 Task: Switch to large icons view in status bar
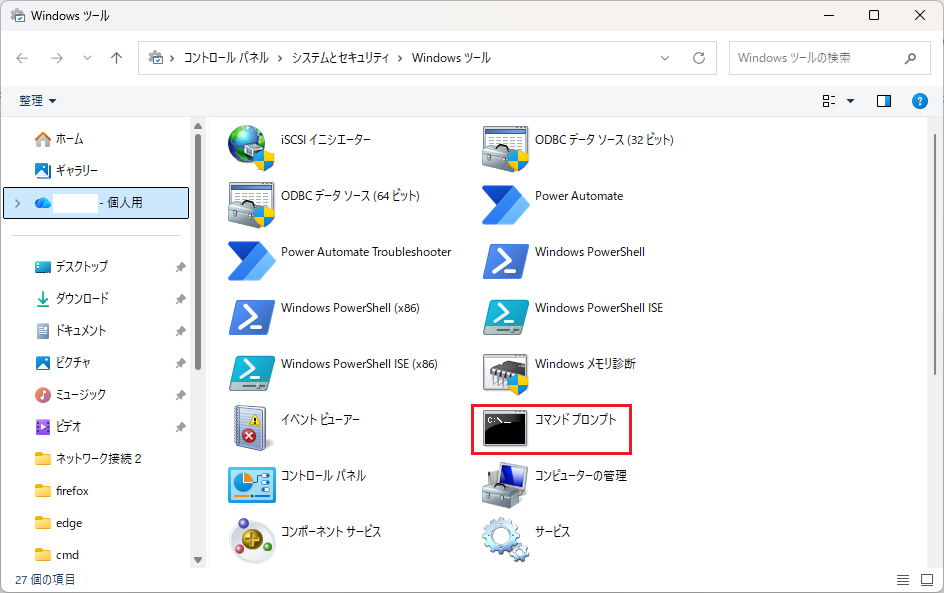click(x=926, y=580)
